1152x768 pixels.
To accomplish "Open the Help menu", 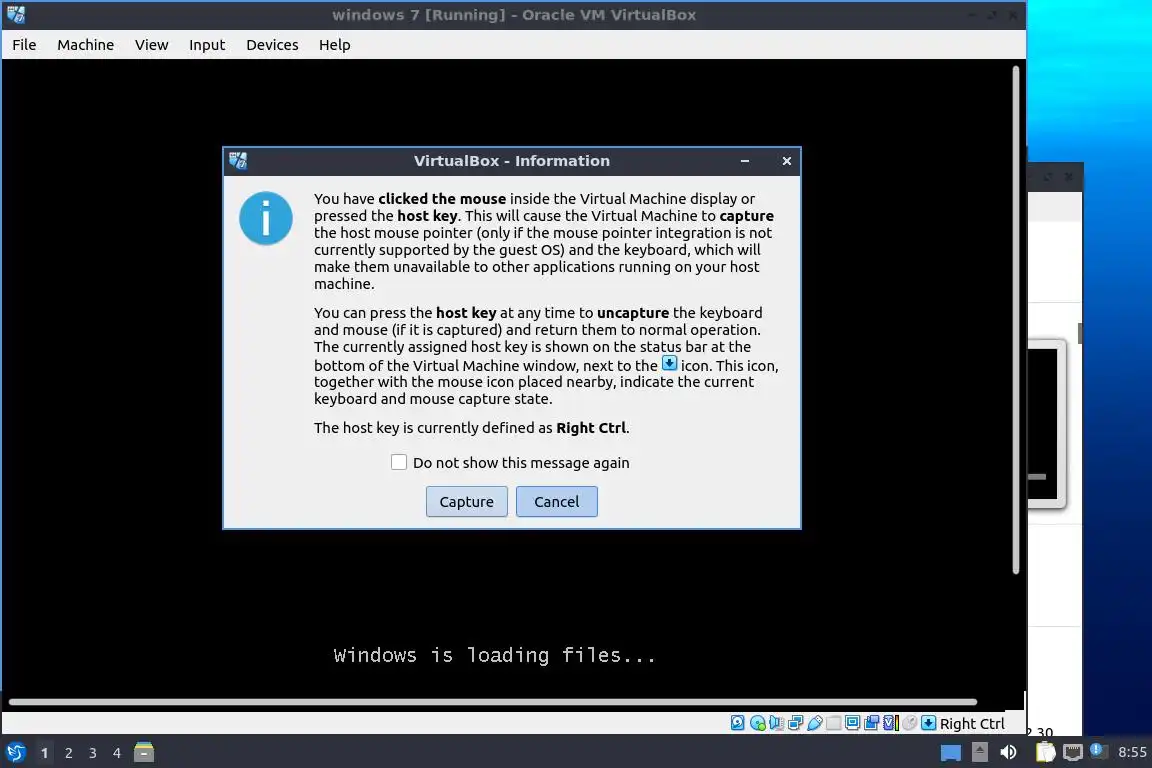I will click(x=334, y=45).
